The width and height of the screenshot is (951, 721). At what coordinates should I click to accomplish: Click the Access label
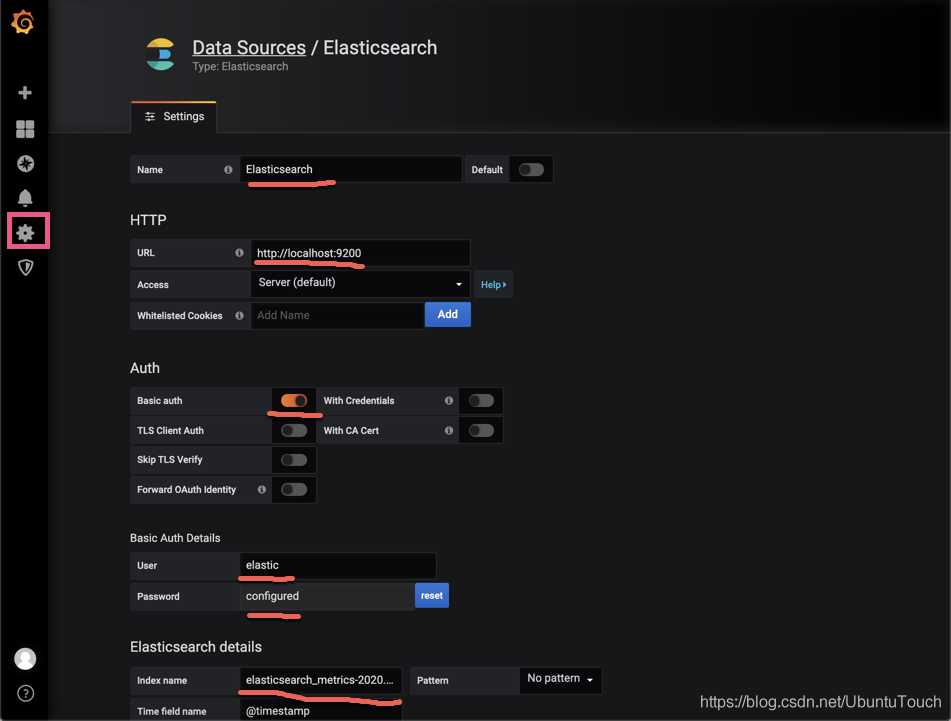click(x=153, y=284)
